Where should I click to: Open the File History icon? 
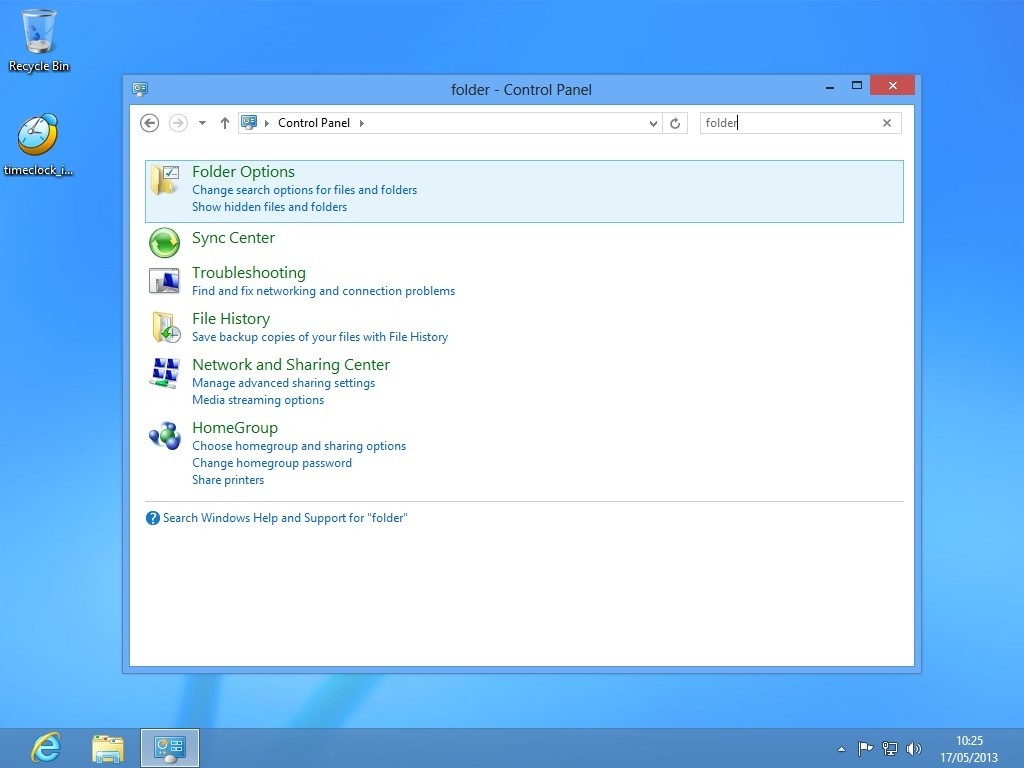[x=166, y=327]
